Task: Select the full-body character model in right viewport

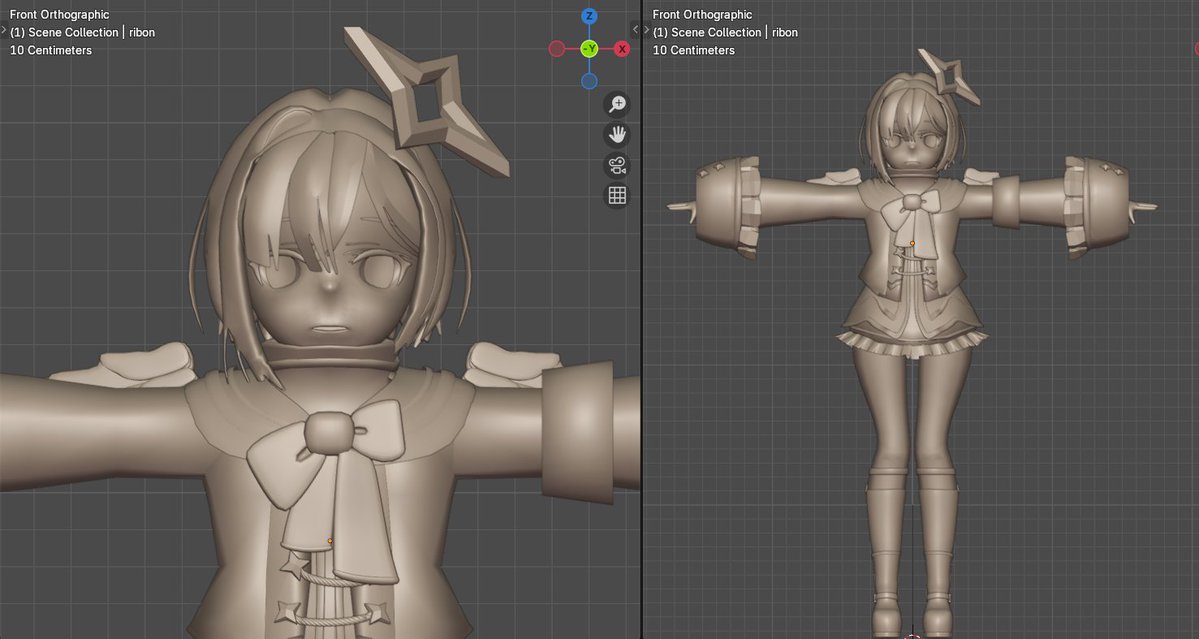Action: (911, 344)
